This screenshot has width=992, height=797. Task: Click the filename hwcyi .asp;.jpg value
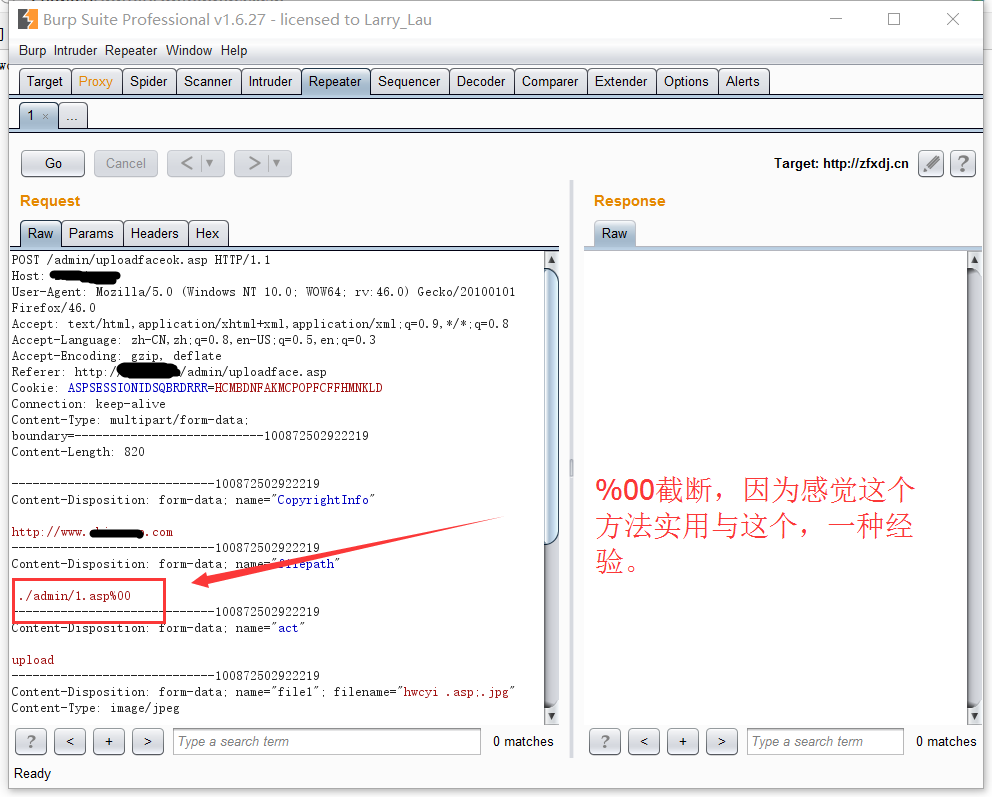point(456,692)
